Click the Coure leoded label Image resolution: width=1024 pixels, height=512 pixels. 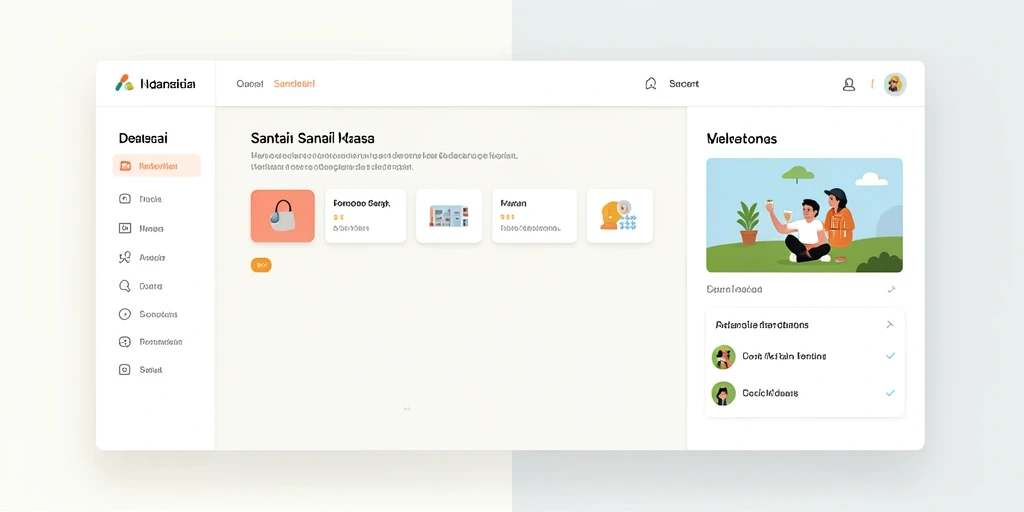click(x=735, y=289)
